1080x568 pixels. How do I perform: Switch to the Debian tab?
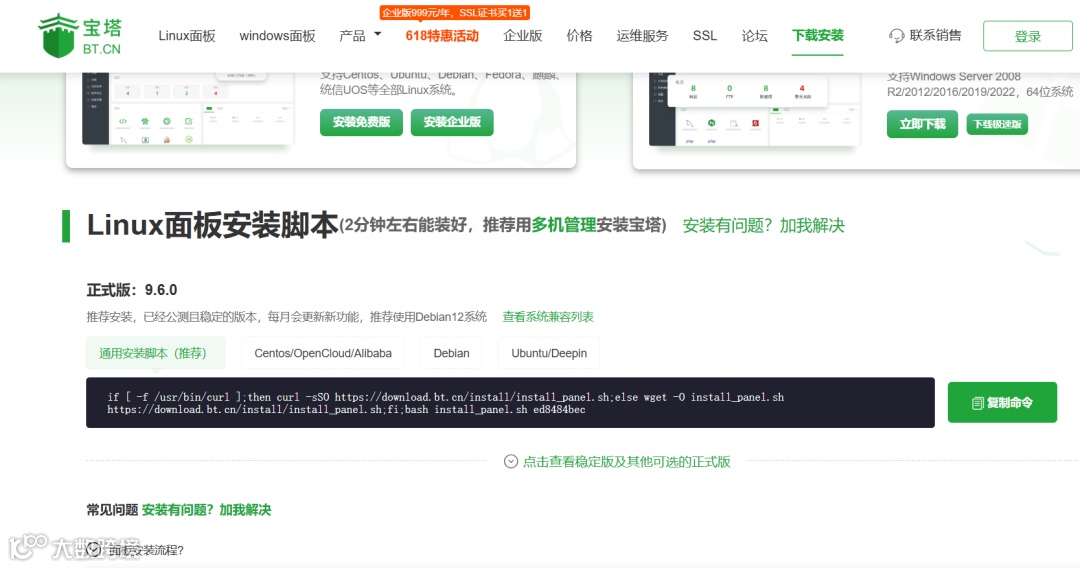point(451,353)
